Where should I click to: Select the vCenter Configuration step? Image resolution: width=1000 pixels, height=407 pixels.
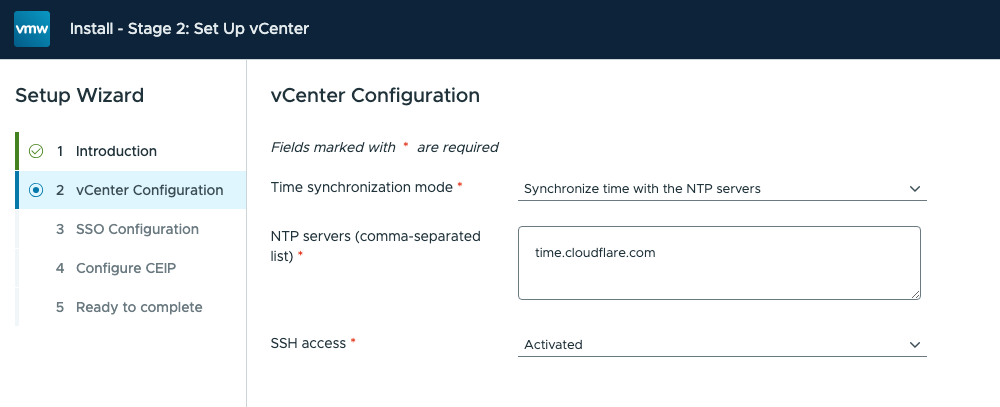130,190
